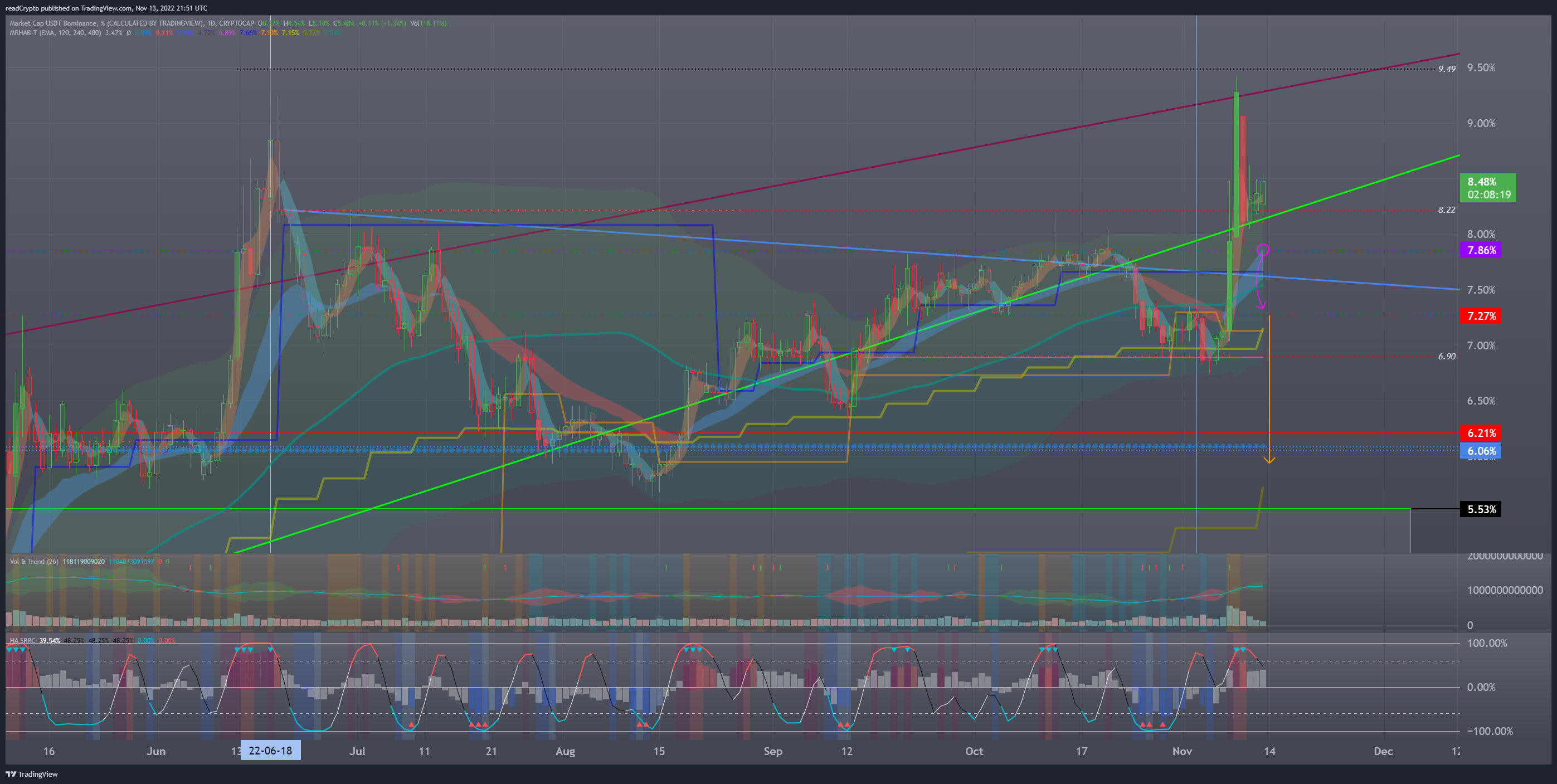Click the 'Jul' label on time axis
This screenshot has height=784, width=1557.
pos(357,751)
